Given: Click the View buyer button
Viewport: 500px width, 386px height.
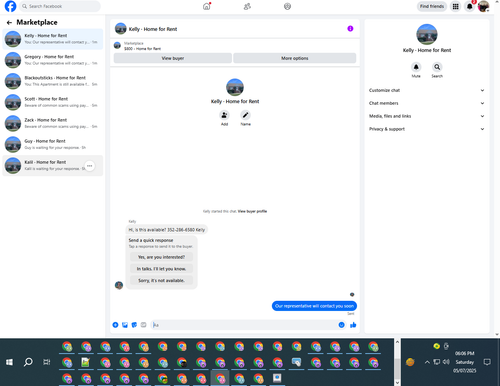Looking at the screenshot, I should (x=173, y=58).
